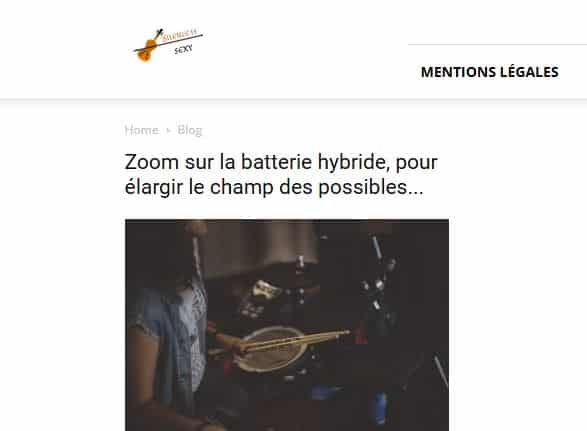
Task: Click the title line 'élargir le champ des possibles'
Action: (274, 187)
